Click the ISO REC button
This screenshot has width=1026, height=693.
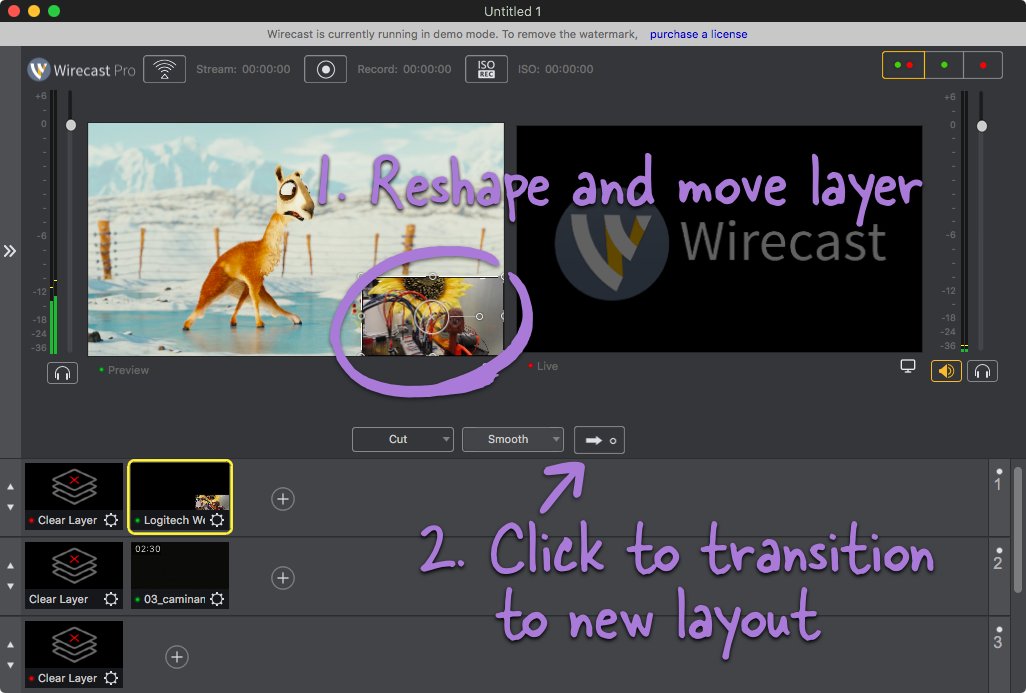point(486,69)
